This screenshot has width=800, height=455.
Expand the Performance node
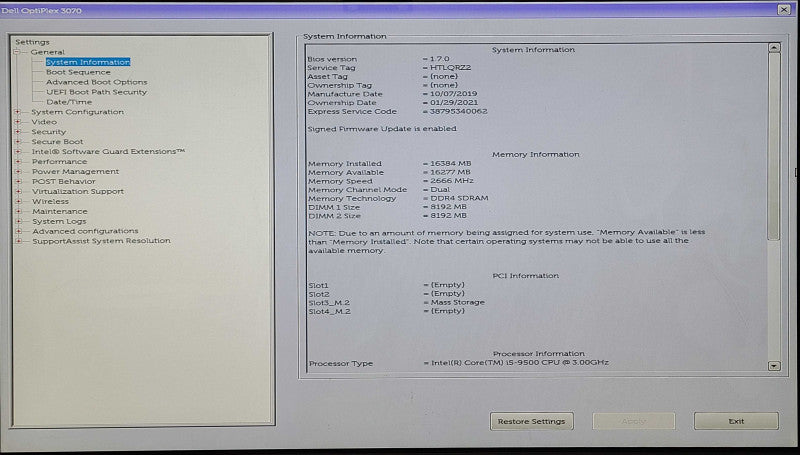pyautogui.click(x=18, y=162)
